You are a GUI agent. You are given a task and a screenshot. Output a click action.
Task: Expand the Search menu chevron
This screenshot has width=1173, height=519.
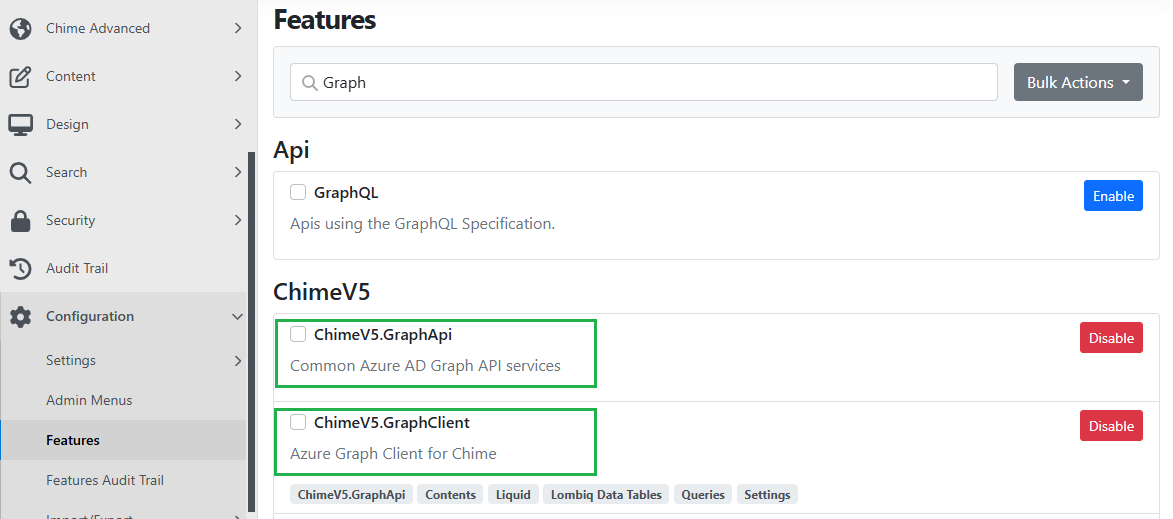[238, 172]
